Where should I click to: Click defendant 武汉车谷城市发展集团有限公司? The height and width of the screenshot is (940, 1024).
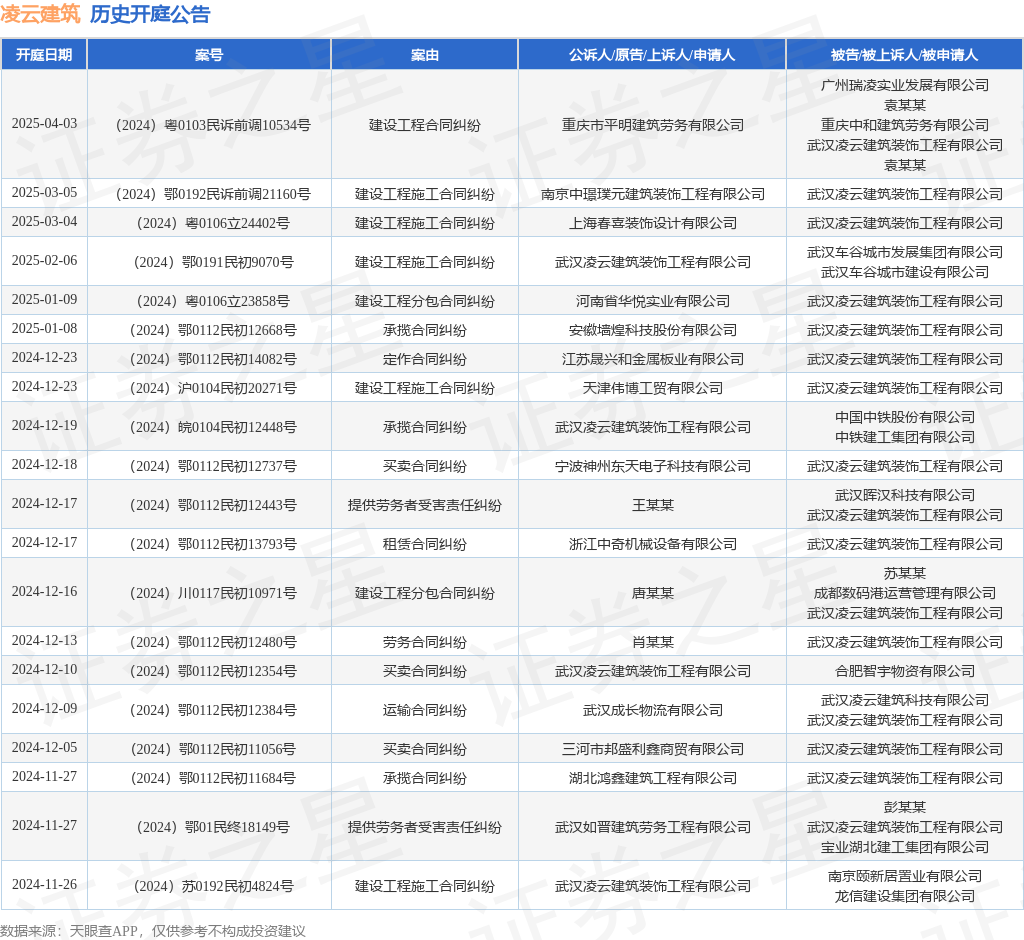[904, 252]
